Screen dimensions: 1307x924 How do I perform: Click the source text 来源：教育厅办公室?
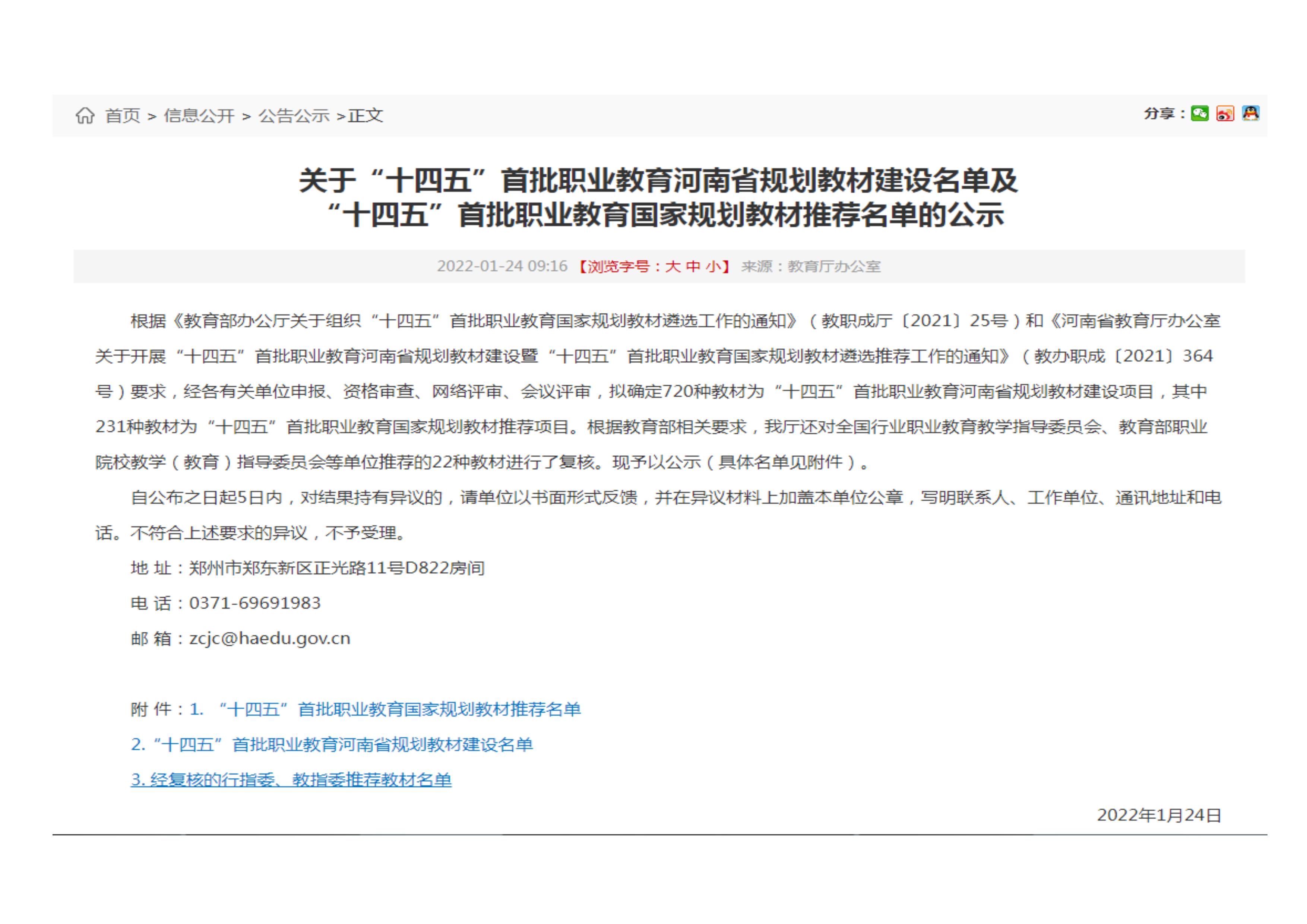click(x=811, y=266)
